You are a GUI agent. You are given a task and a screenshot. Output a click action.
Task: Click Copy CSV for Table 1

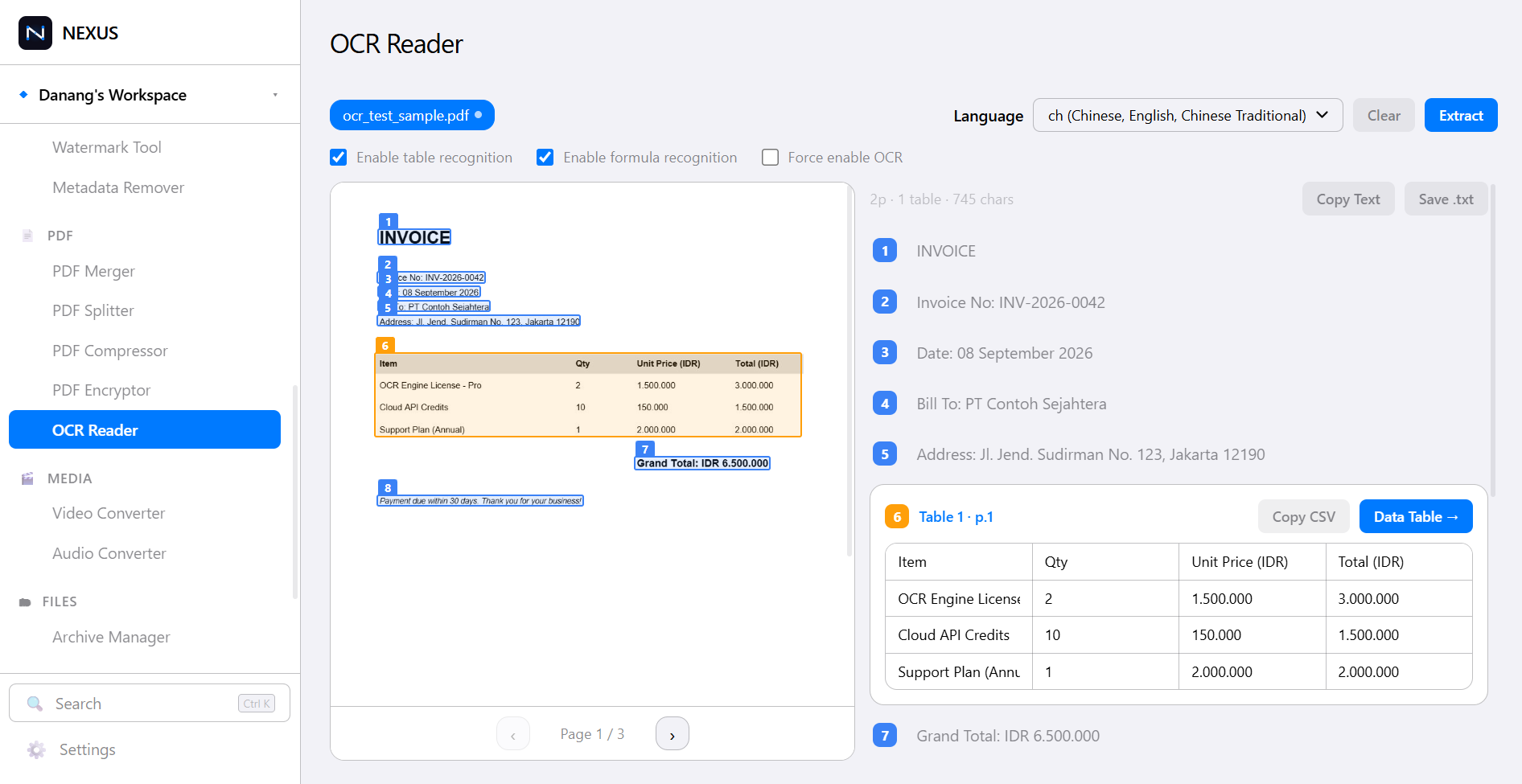(x=1303, y=516)
